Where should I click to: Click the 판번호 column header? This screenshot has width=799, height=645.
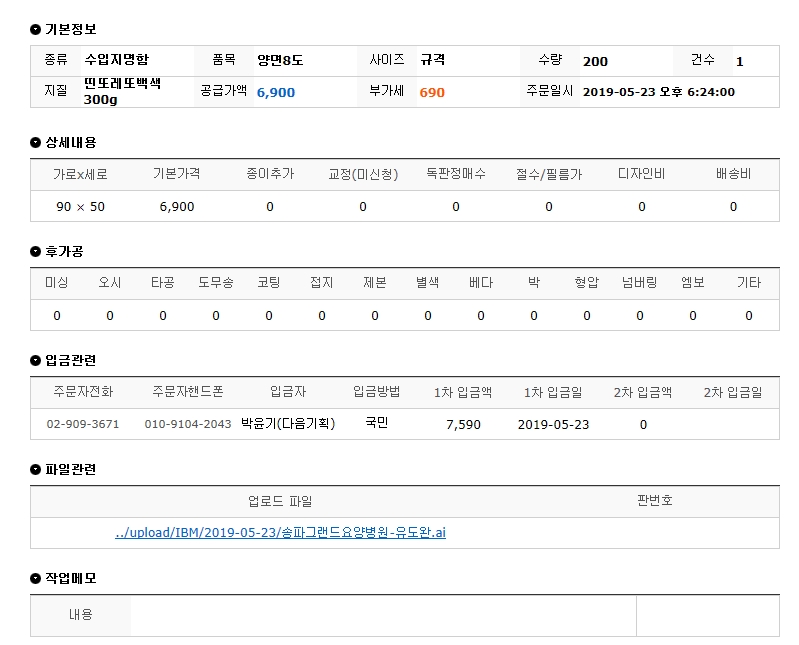coord(654,500)
